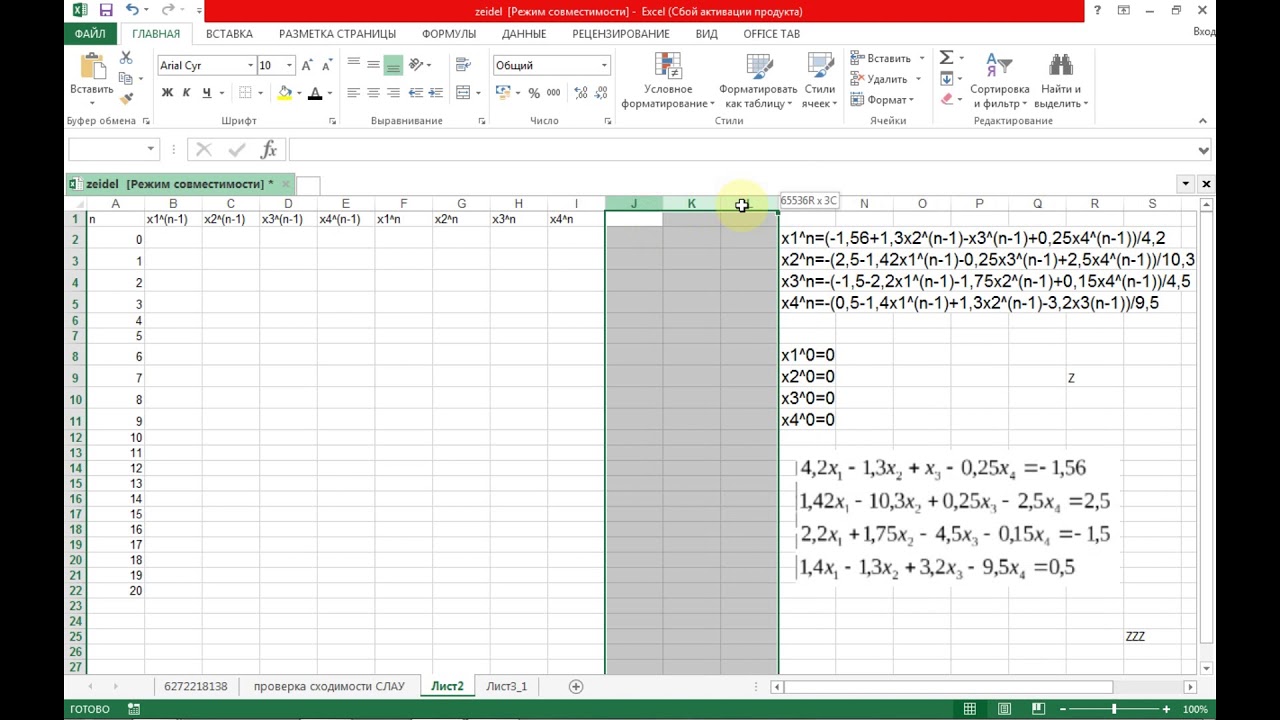Toggle bottom vertical alignment
This screenshot has height=720, width=1280.
pyautogui.click(x=393, y=64)
